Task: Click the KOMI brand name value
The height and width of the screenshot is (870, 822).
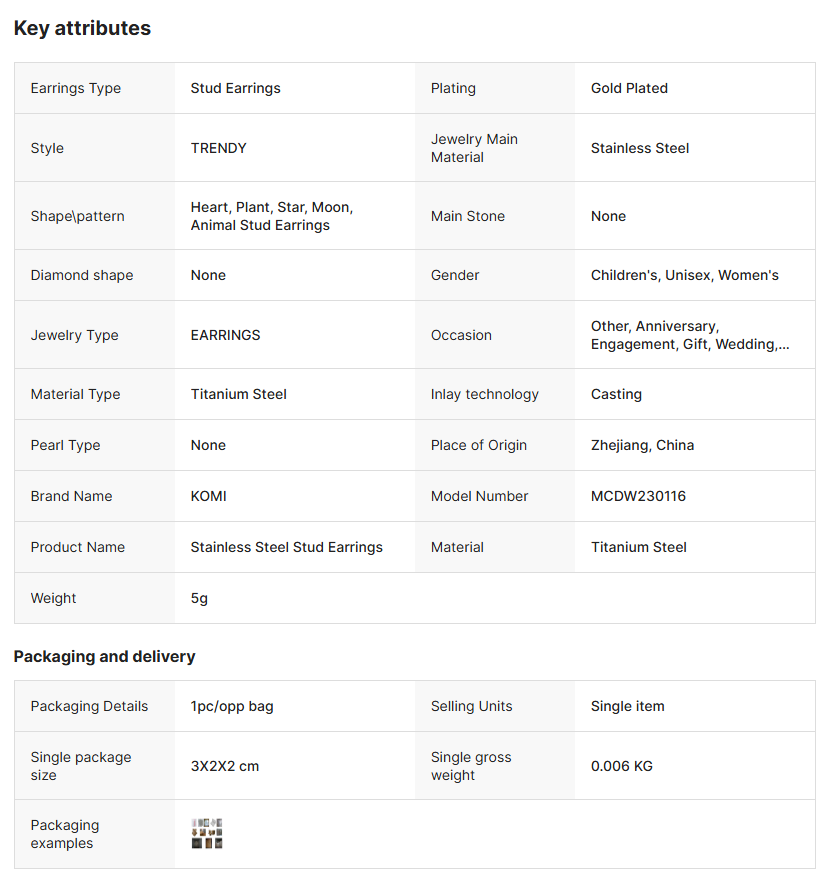Action: tap(208, 496)
